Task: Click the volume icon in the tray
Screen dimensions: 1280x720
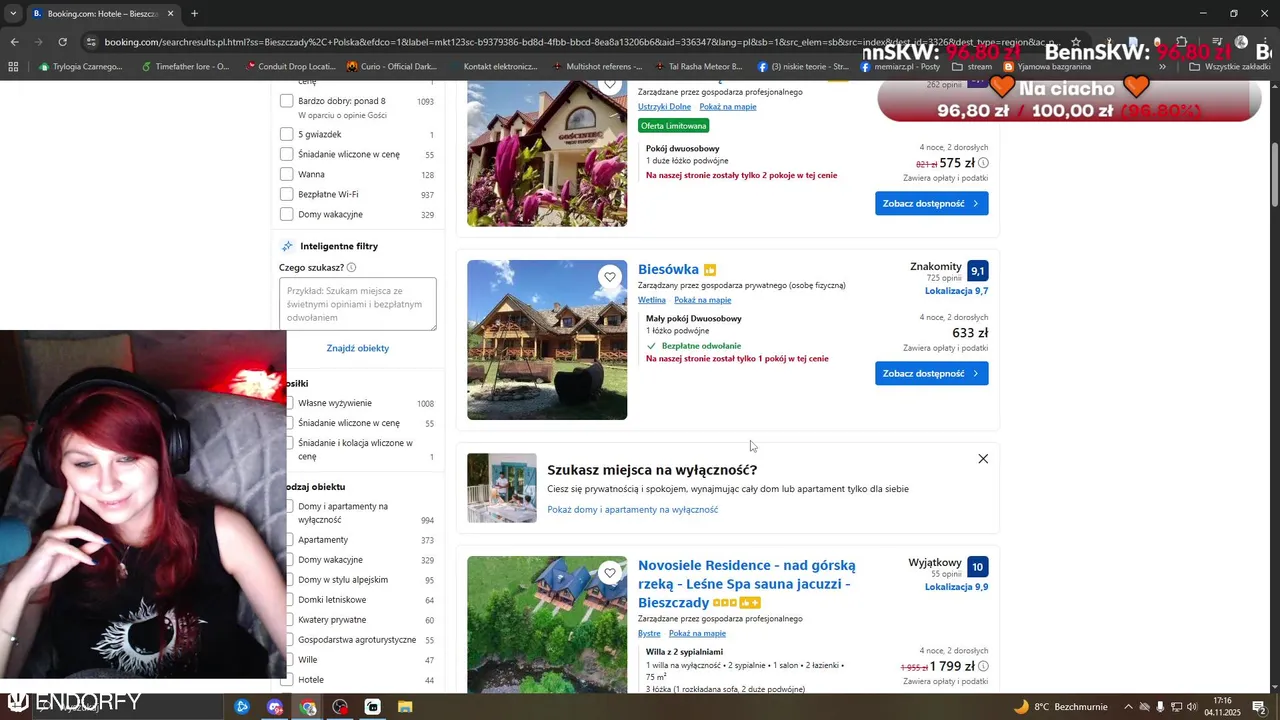Action: [x=1192, y=707]
